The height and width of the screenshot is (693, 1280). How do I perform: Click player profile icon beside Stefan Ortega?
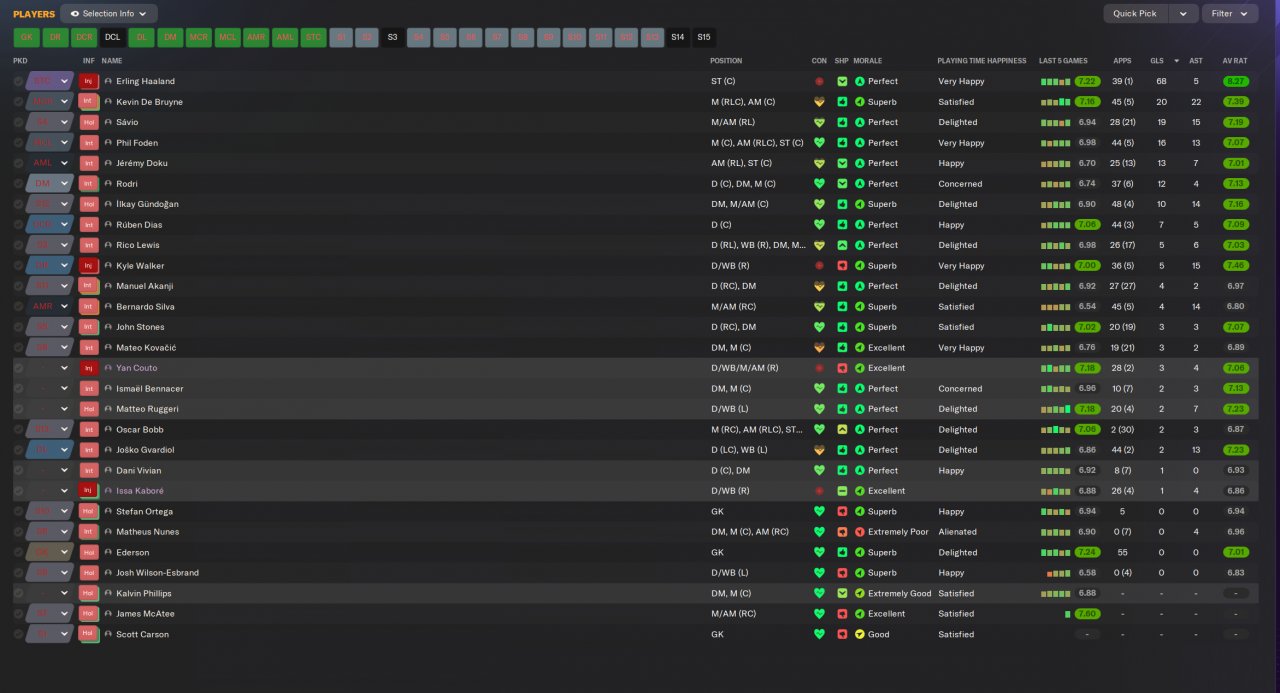pyautogui.click(x=108, y=511)
